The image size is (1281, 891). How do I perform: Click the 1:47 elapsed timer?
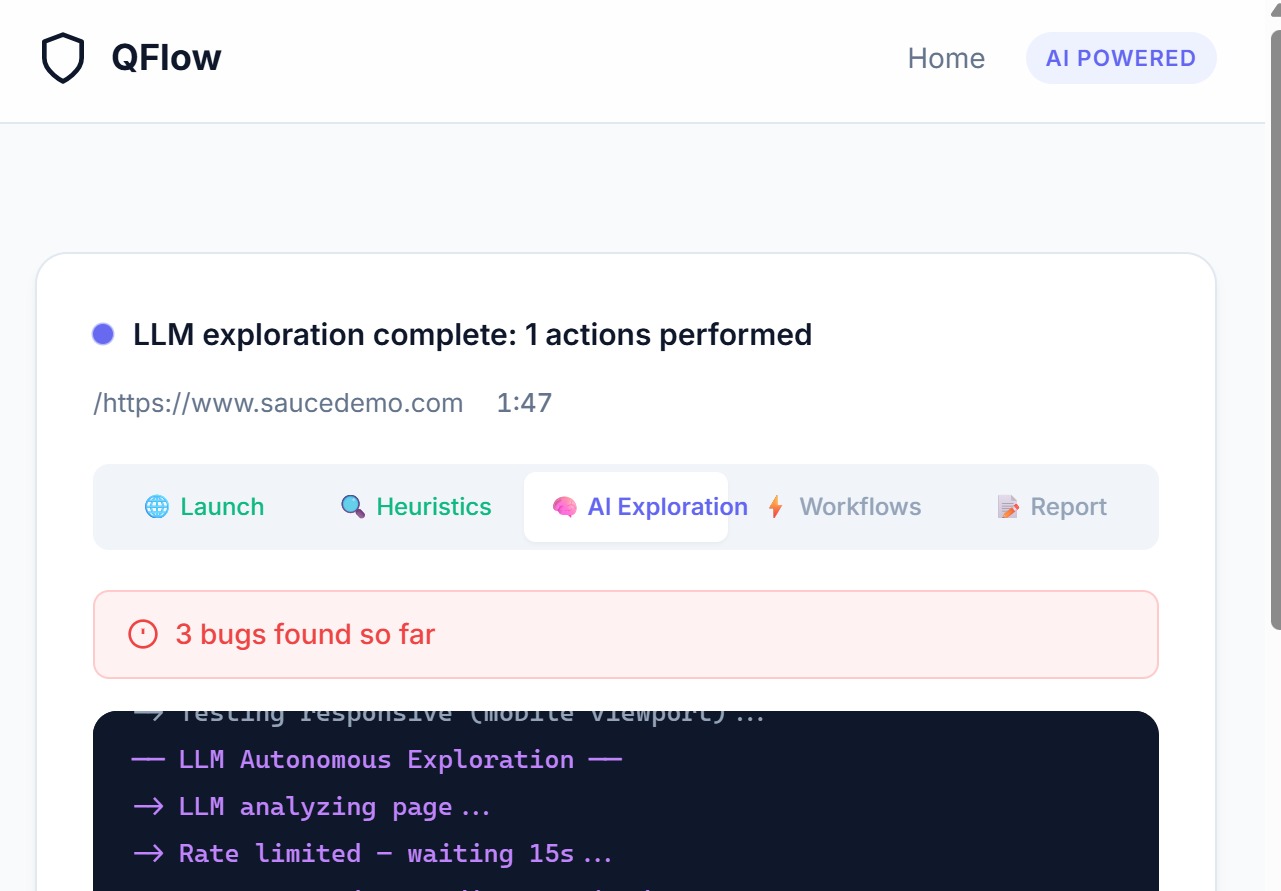(524, 403)
